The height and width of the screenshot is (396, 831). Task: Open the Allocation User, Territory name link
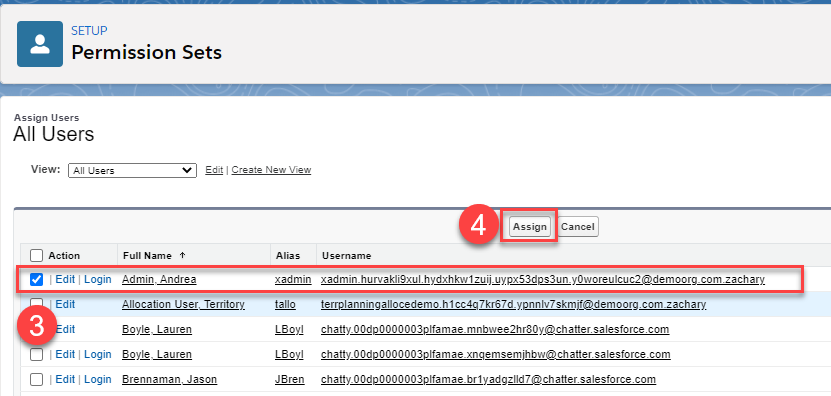[183, 304]
